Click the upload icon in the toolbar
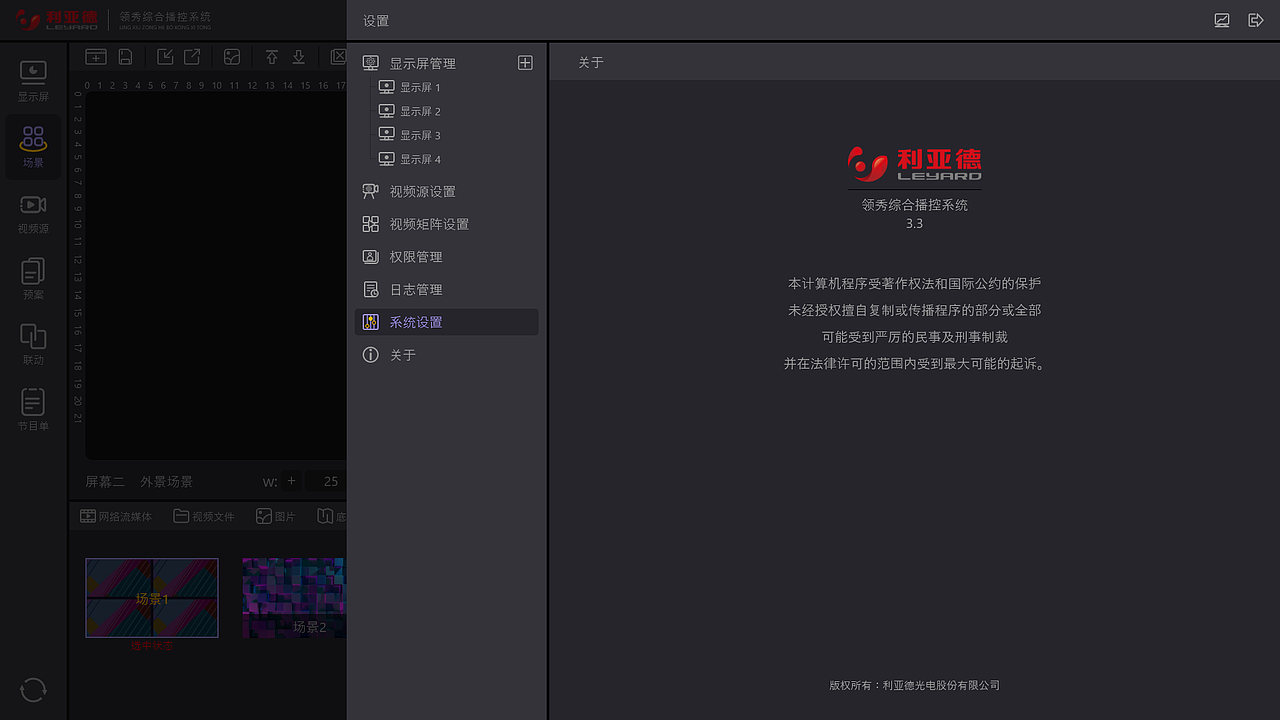The image size is (1280, 720). (271, 57)
